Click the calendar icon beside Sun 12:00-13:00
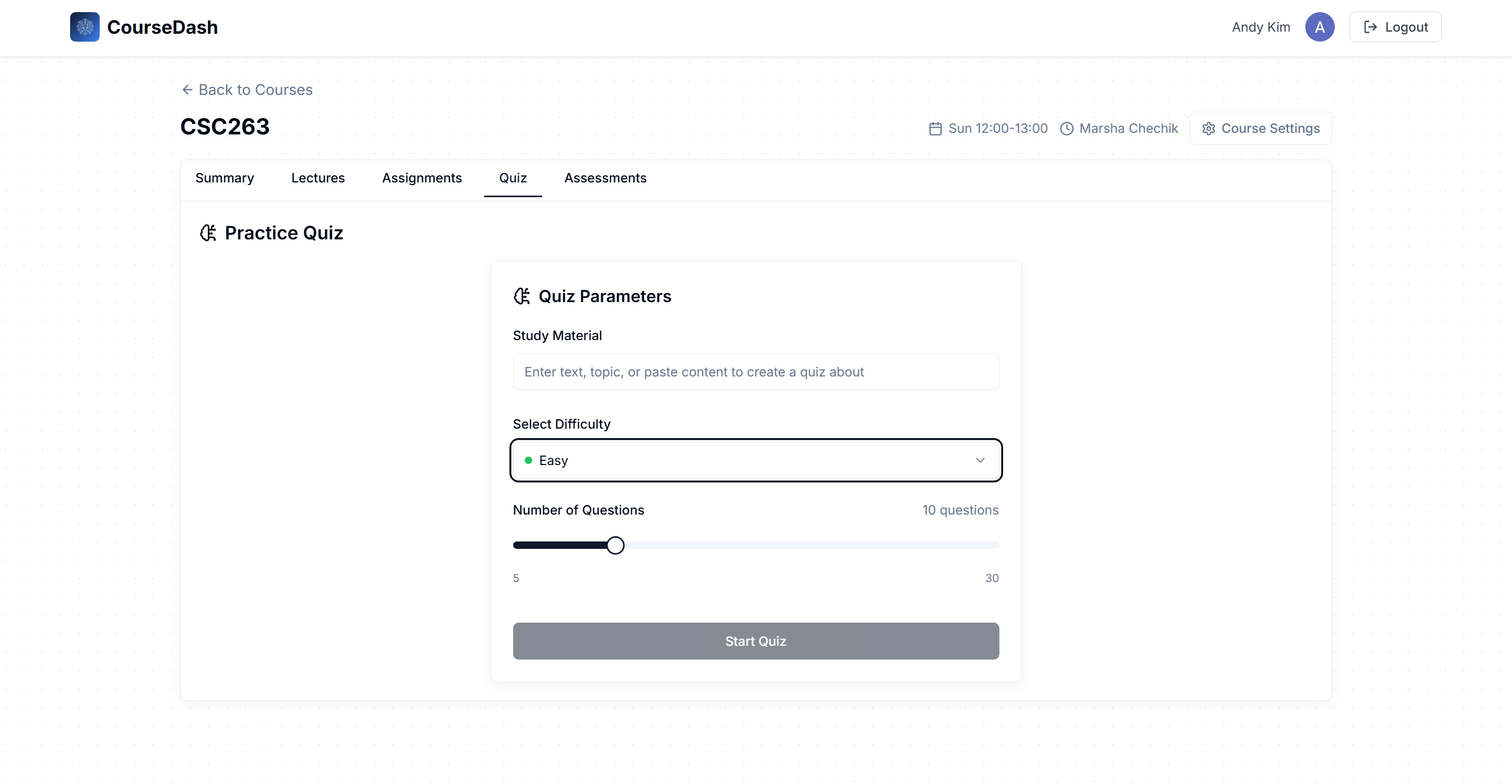 935,129
